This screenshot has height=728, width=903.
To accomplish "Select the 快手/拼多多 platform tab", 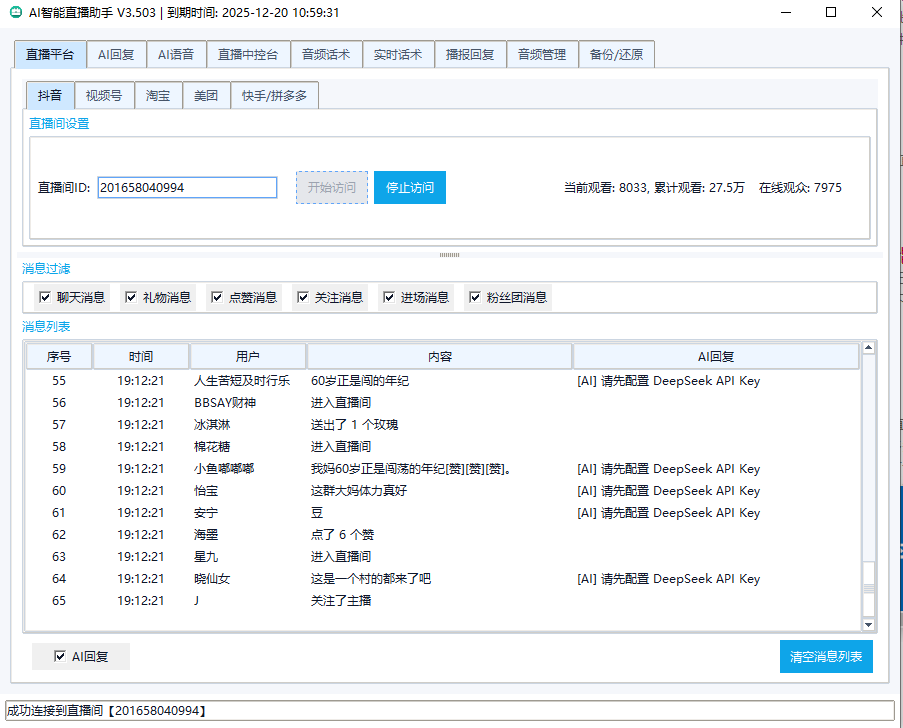I will pyautogui.click(x=274, y=94).
